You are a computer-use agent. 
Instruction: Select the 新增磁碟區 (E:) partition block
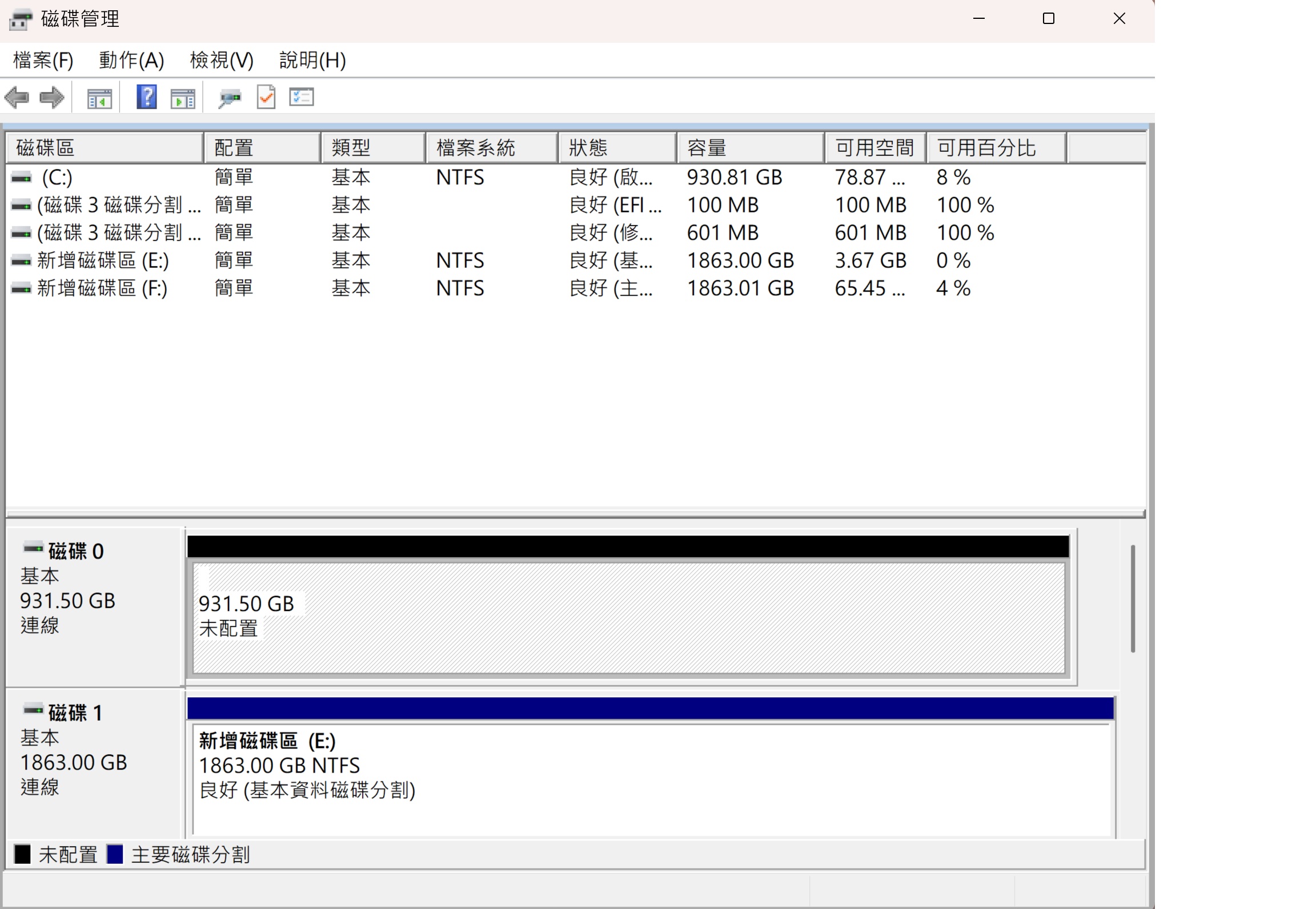click(x=651, y=780)
